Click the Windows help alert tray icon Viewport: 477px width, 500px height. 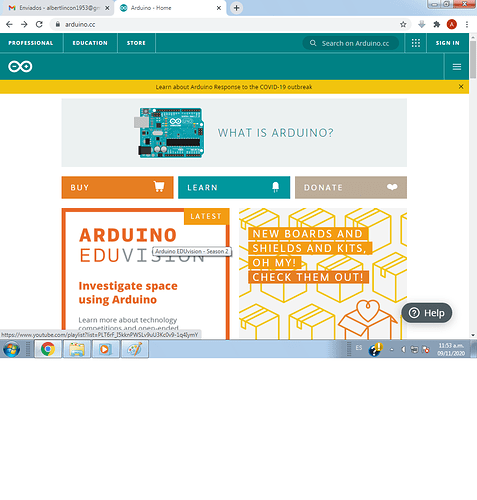(376, 349)
